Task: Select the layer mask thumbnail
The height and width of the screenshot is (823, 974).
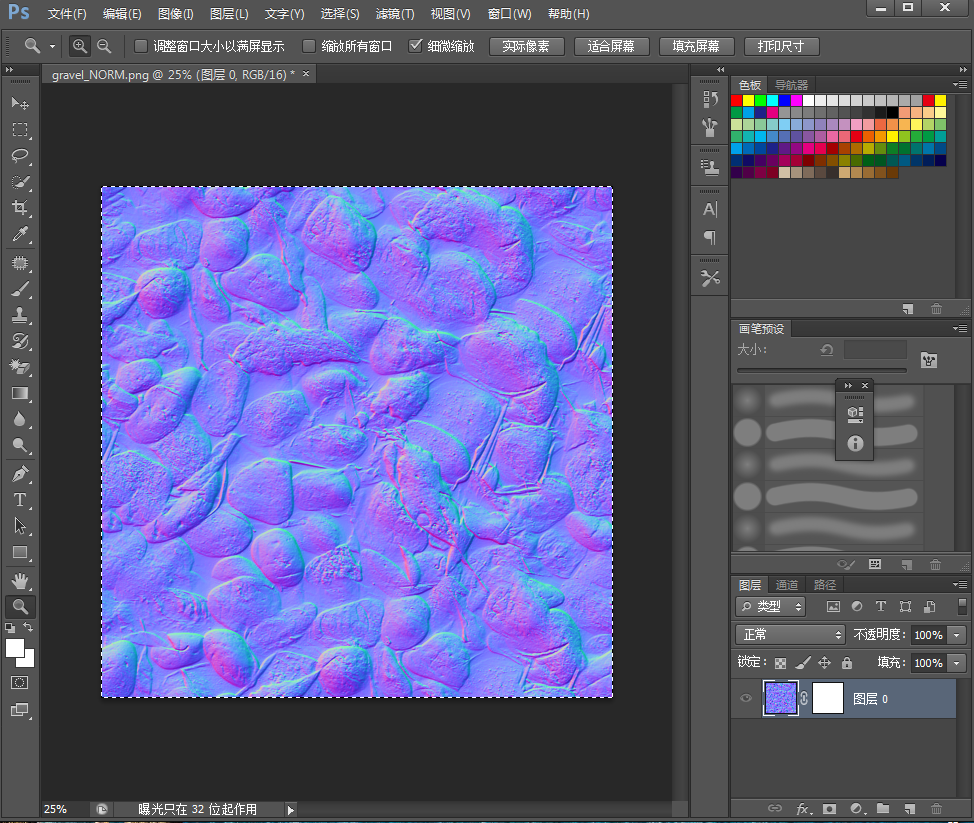Action: 827,698
